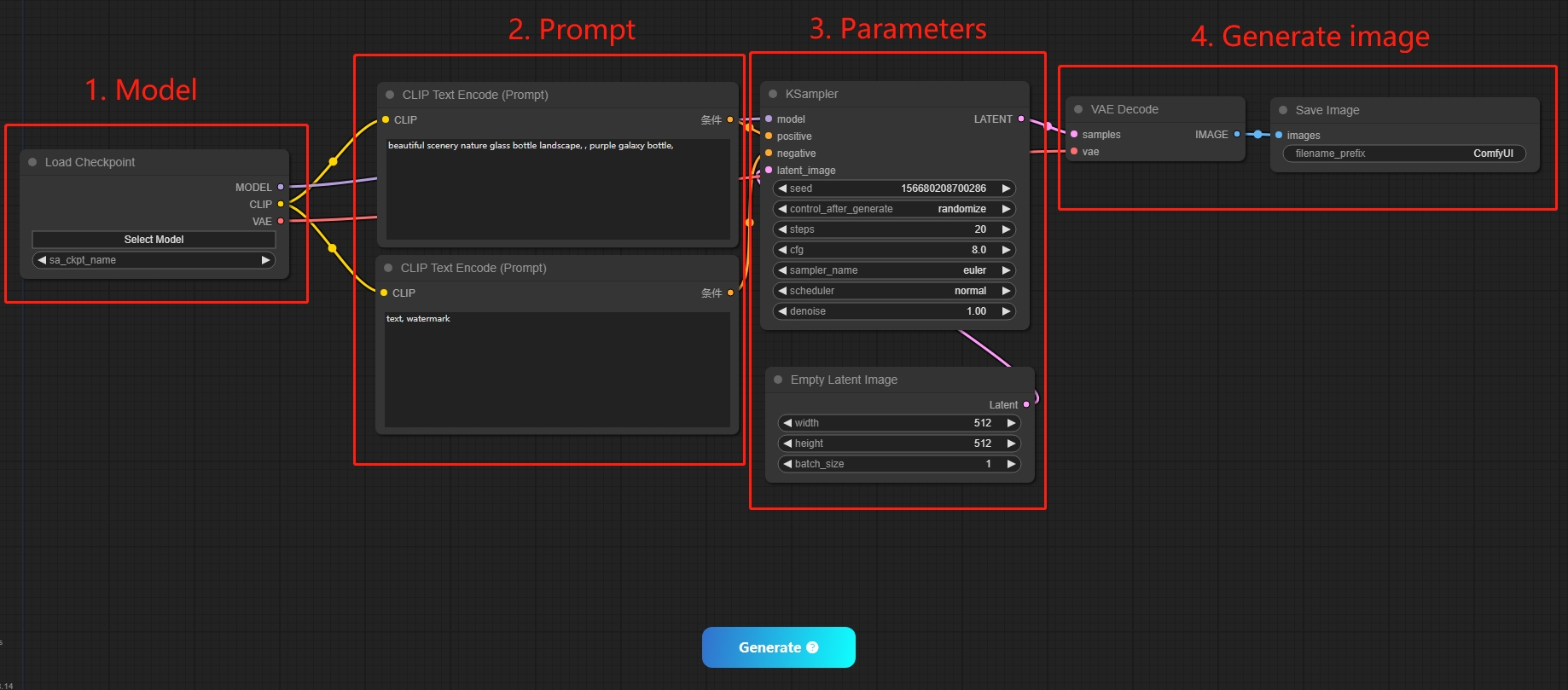Collapse the Load Checkpoint node using its dot
The image size is (1568, 690).
[32, 162]
